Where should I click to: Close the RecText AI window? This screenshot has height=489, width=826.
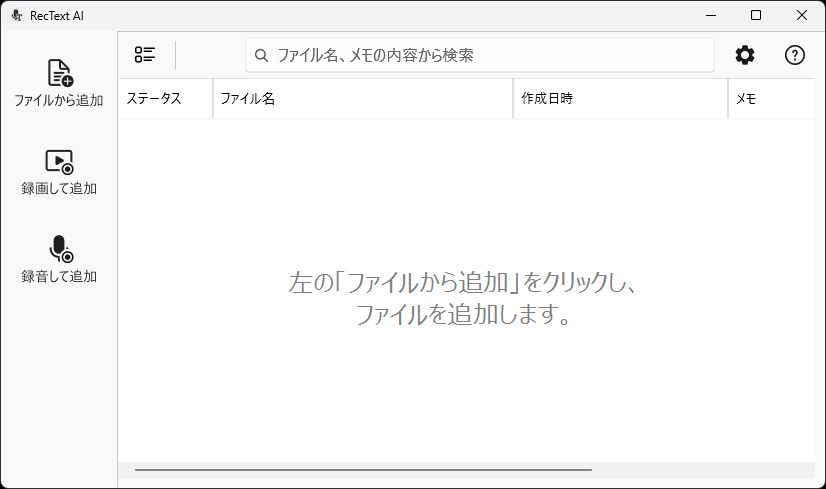coord(802,15)
